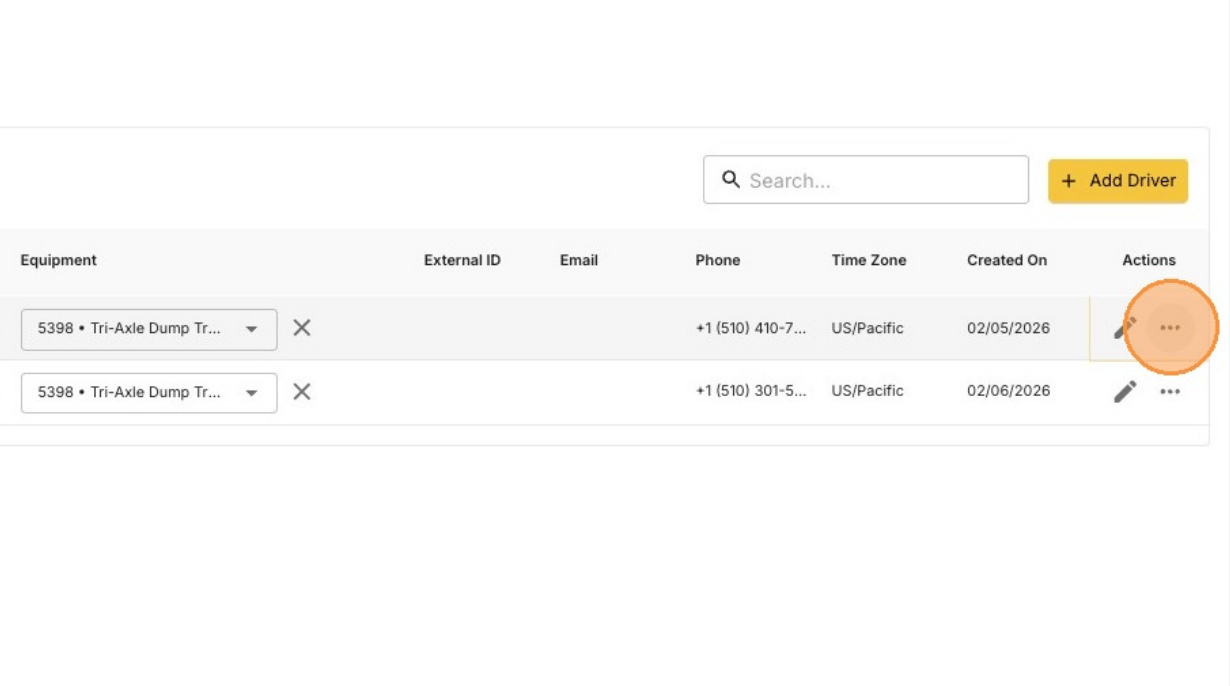
Task: Open more options menu in 02/05/2026 row
Action: [x=1170, y=328]
